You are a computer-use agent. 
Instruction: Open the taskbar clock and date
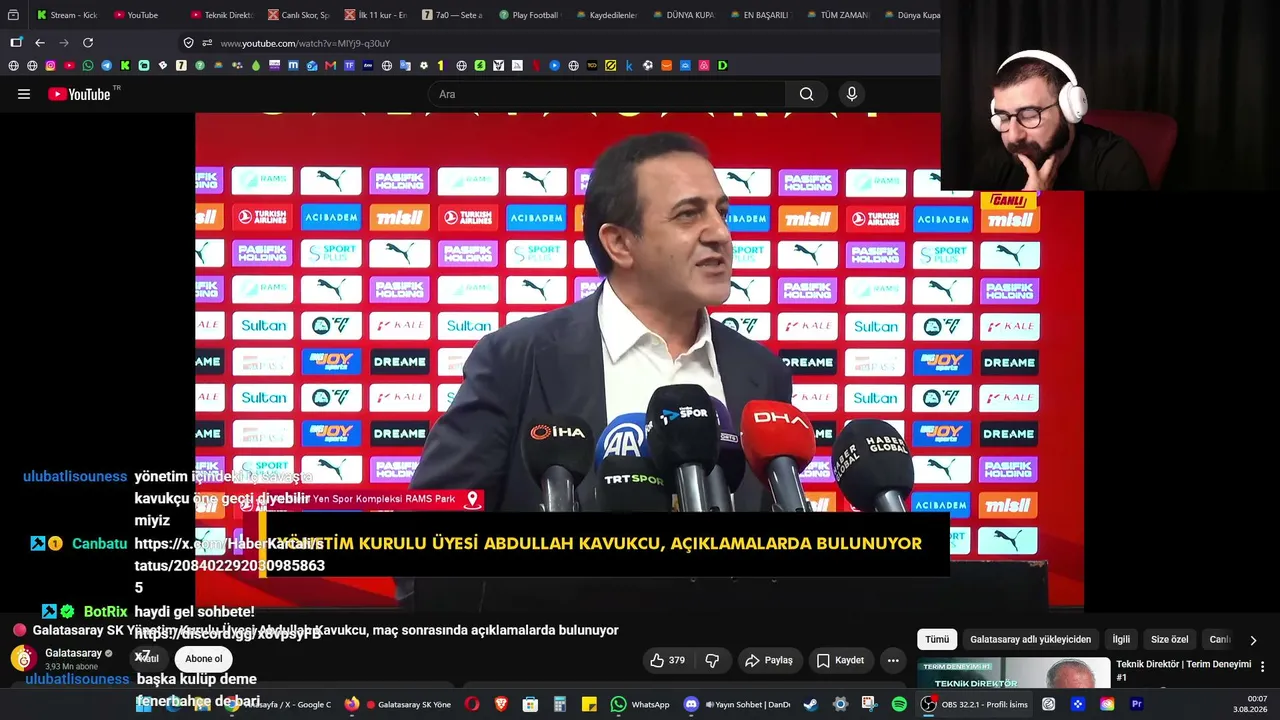pyautogui.click(x=1251, y=704)
